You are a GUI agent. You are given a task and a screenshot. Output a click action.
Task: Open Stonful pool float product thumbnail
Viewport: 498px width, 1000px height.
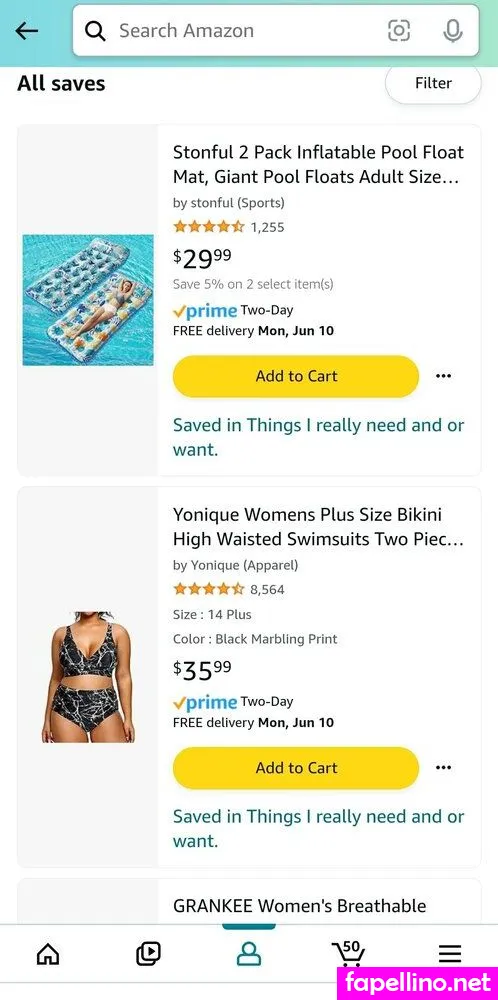click(88, 300)
